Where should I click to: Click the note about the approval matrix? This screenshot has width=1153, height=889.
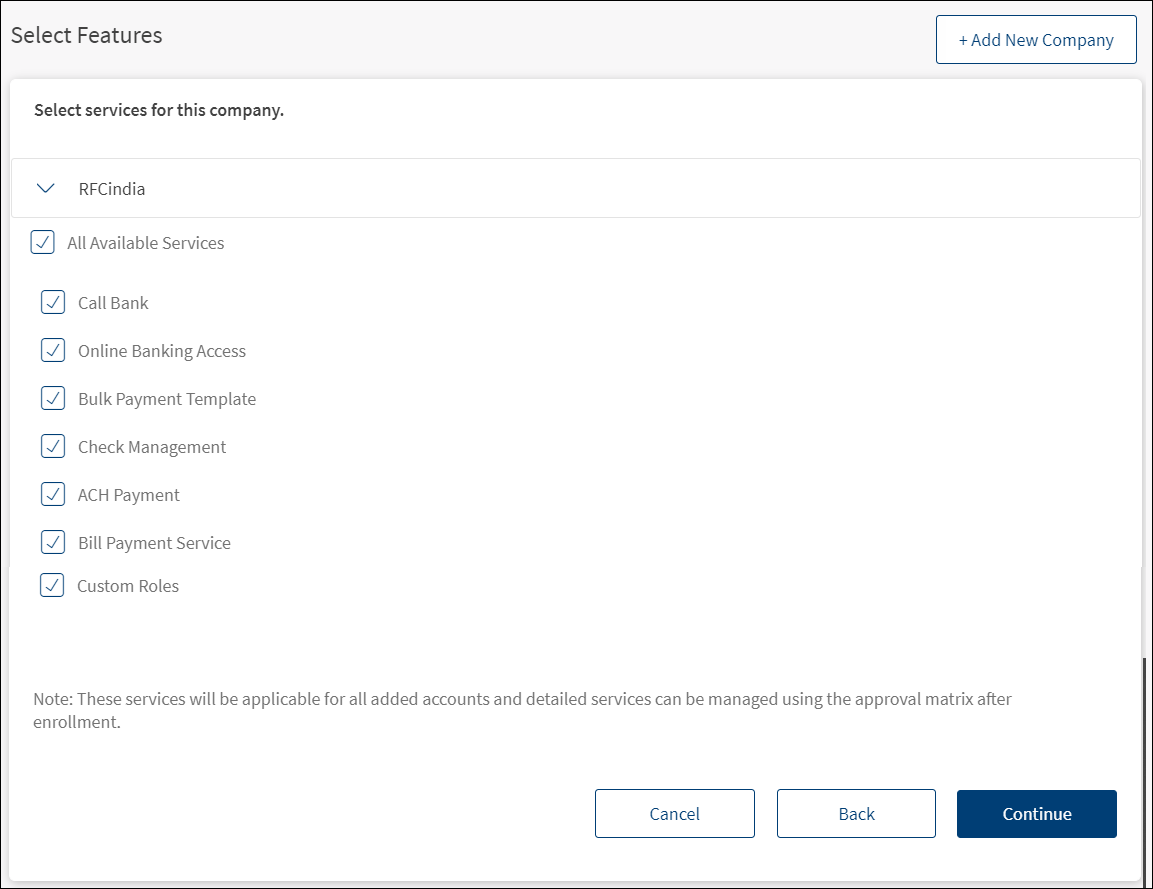(522, 710)
